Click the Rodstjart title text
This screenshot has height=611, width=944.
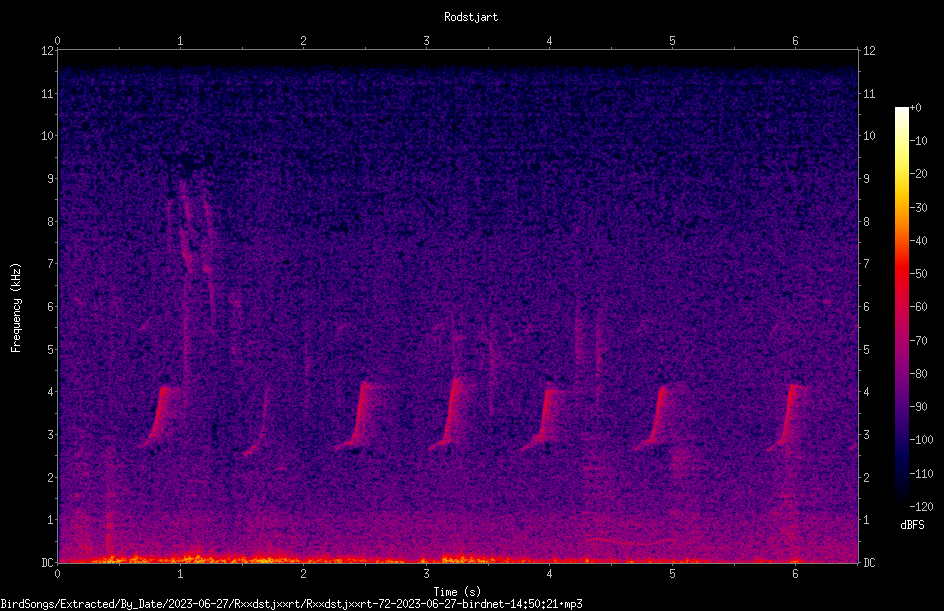(471, 17)
